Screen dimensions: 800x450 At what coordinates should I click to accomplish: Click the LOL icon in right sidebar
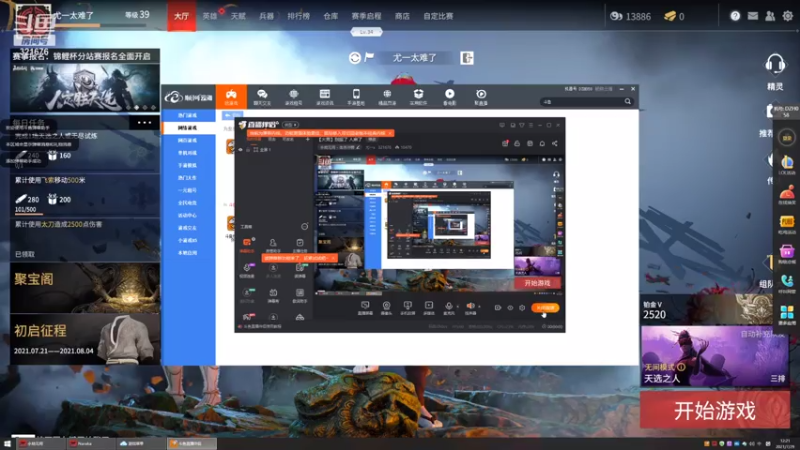click(x=787, y=163)
